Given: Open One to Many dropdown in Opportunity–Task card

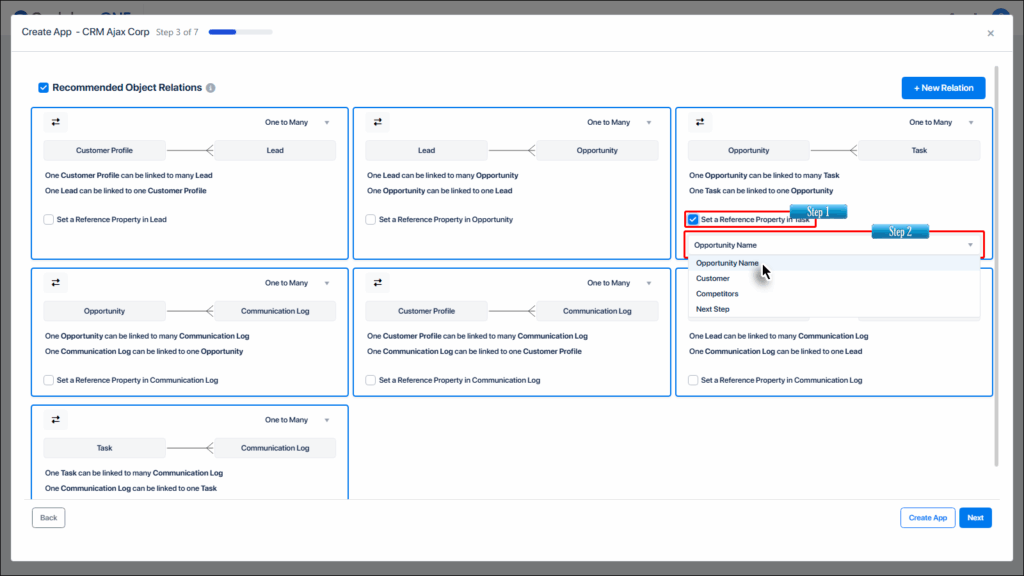Looking at the screenshot, I should pyautogui.click(x=941, y=122).
